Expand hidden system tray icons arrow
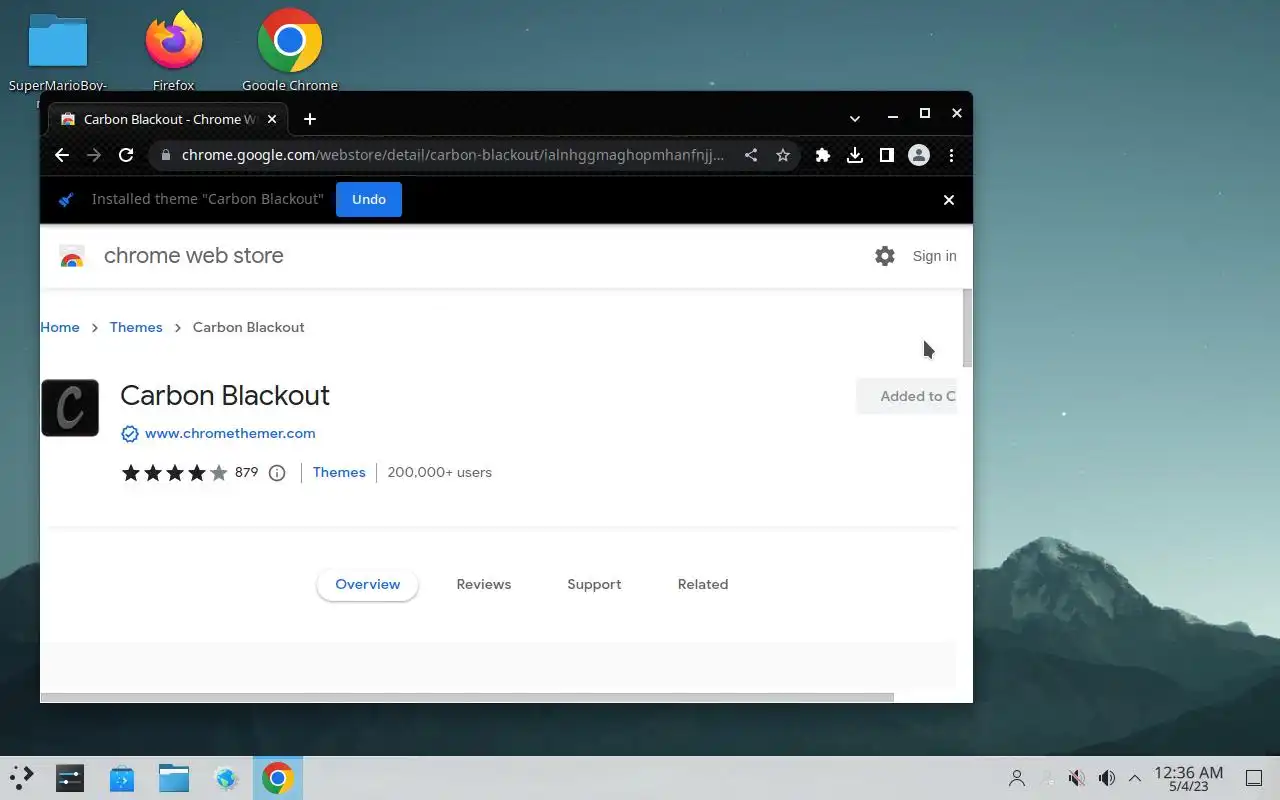 click(x=1135, y=778)
